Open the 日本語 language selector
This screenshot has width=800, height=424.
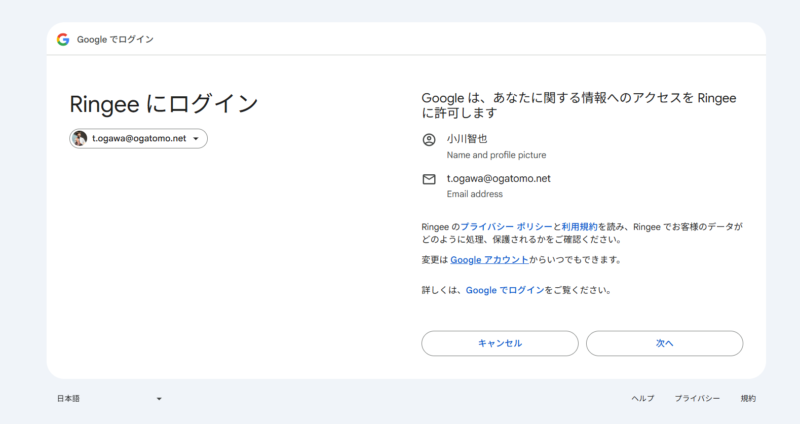68,399
